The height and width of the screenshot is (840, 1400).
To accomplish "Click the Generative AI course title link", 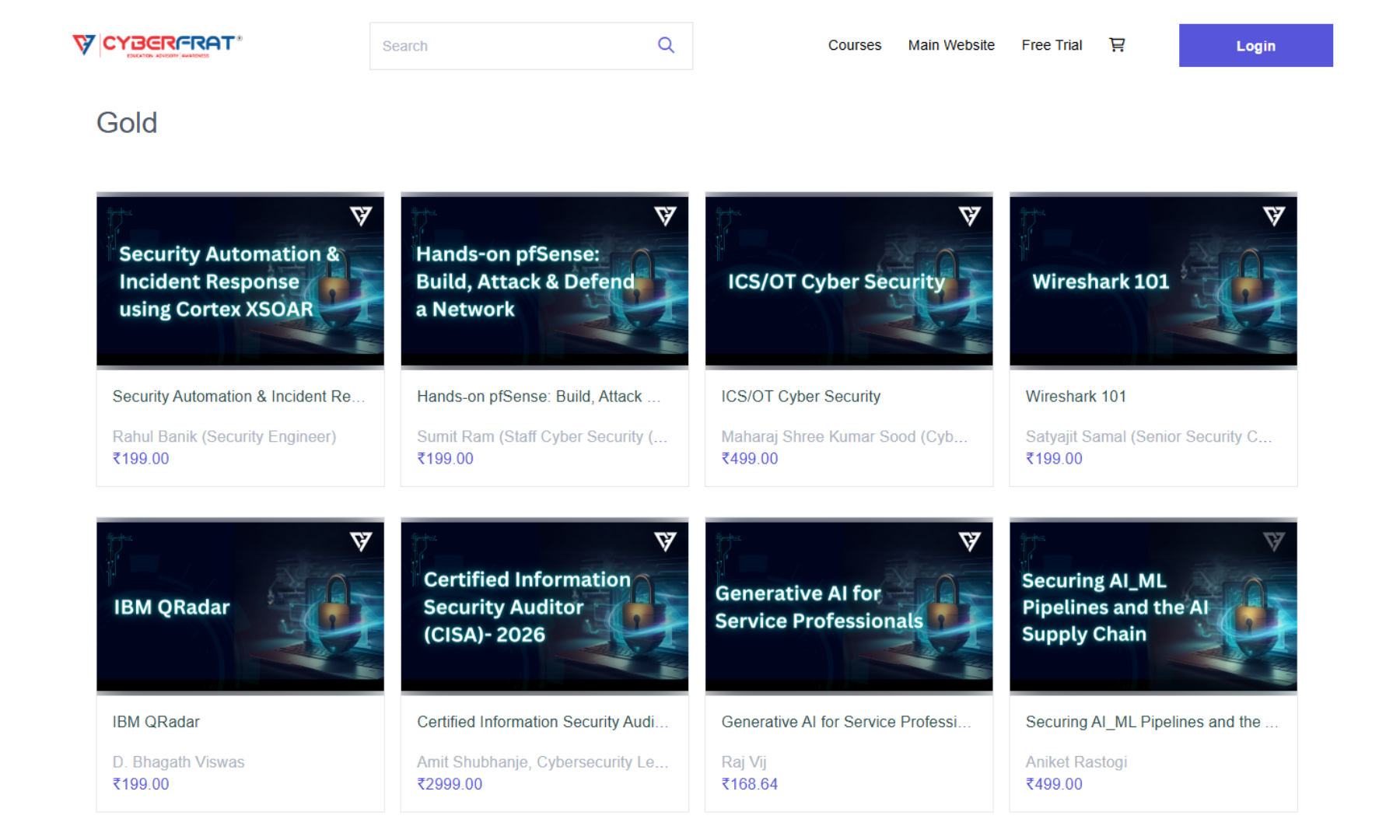I will click(845, 722).
